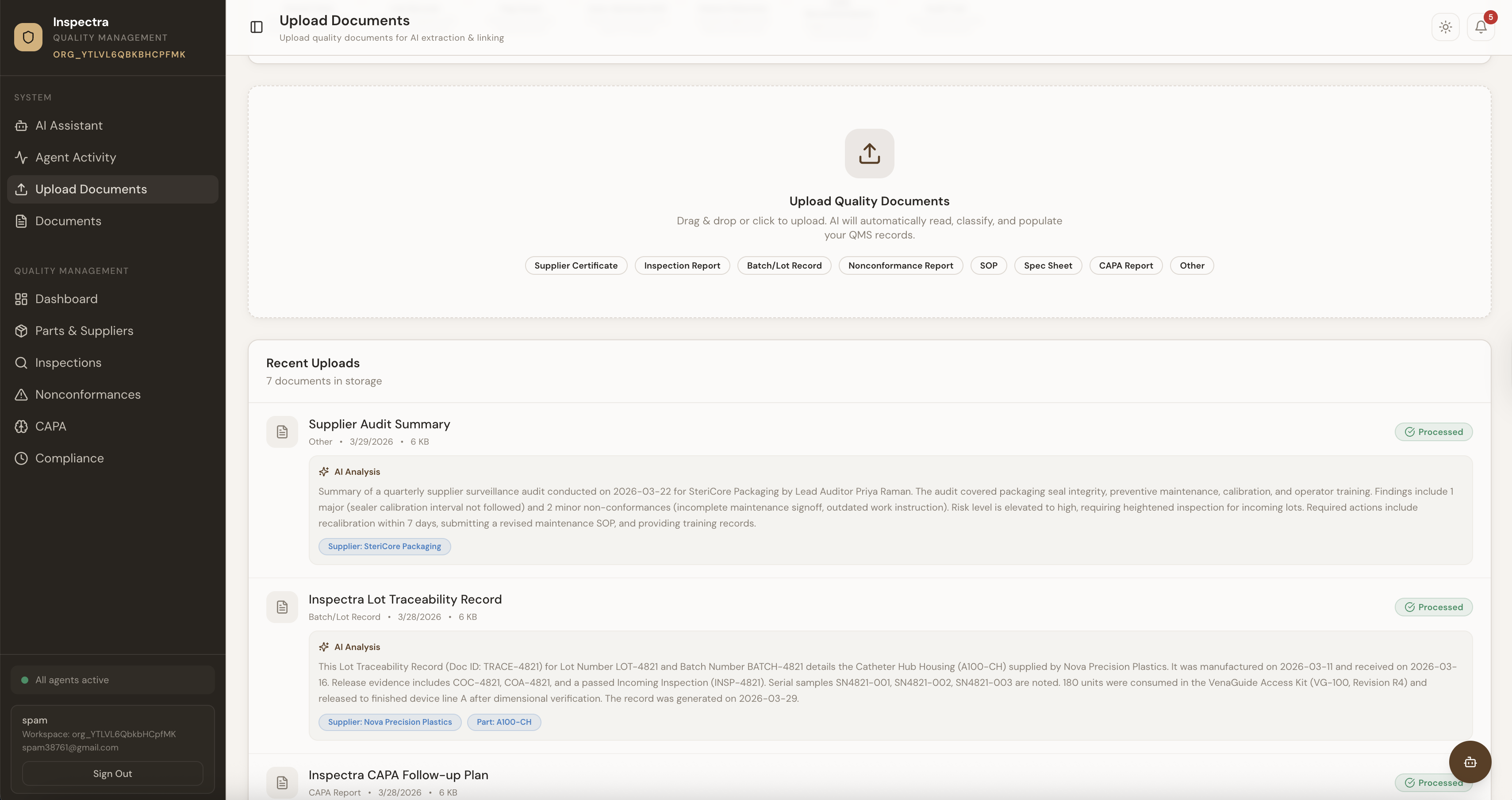The width and height of the screenshot is (1512, 800).
Task: Click Inspectra Lot Traceability Record file icon
Action: click(282, 607)
